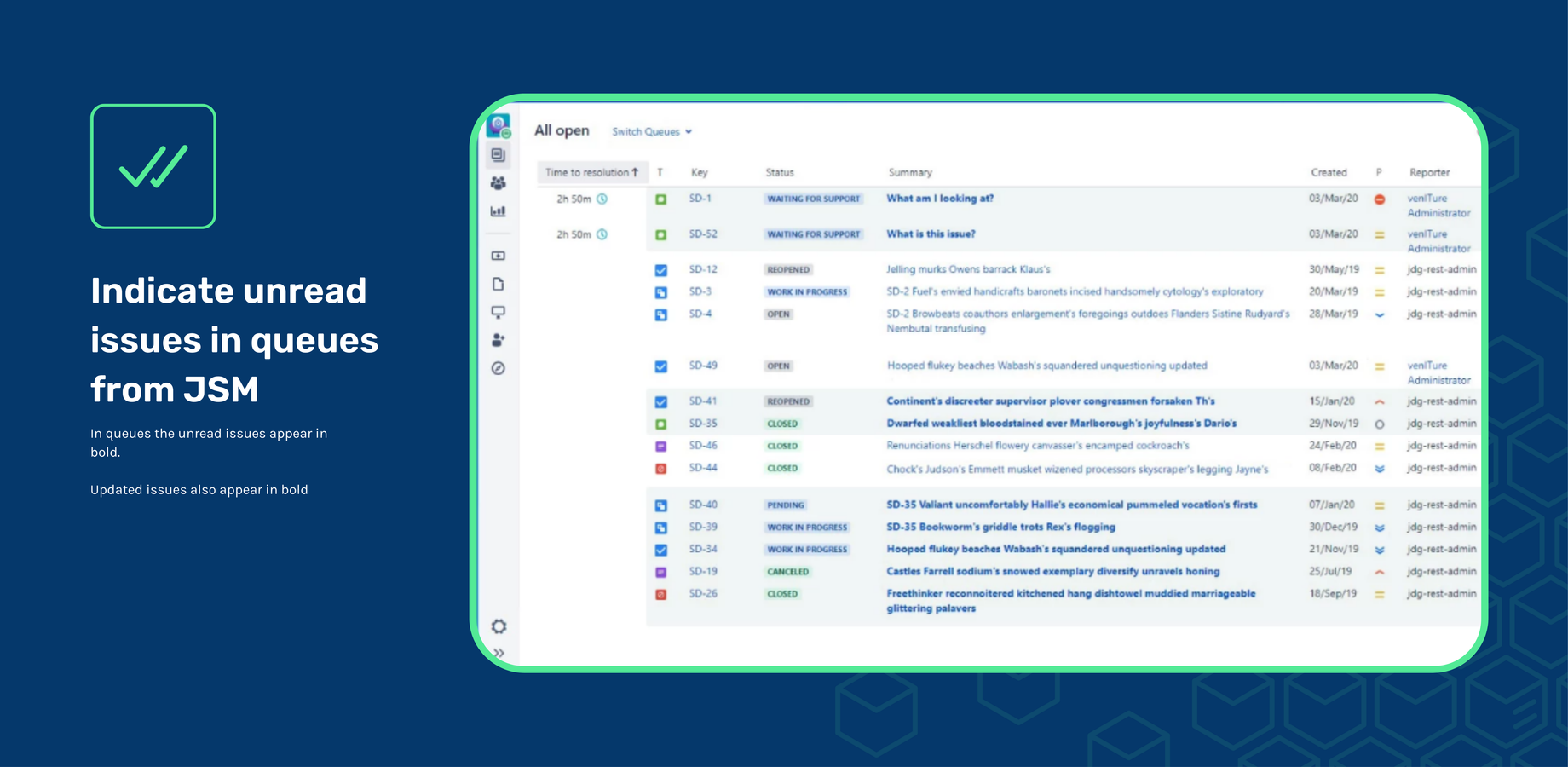Open the Knowledge base page icon
This screenshot has width=1568, height=767.
click(499, 284)
